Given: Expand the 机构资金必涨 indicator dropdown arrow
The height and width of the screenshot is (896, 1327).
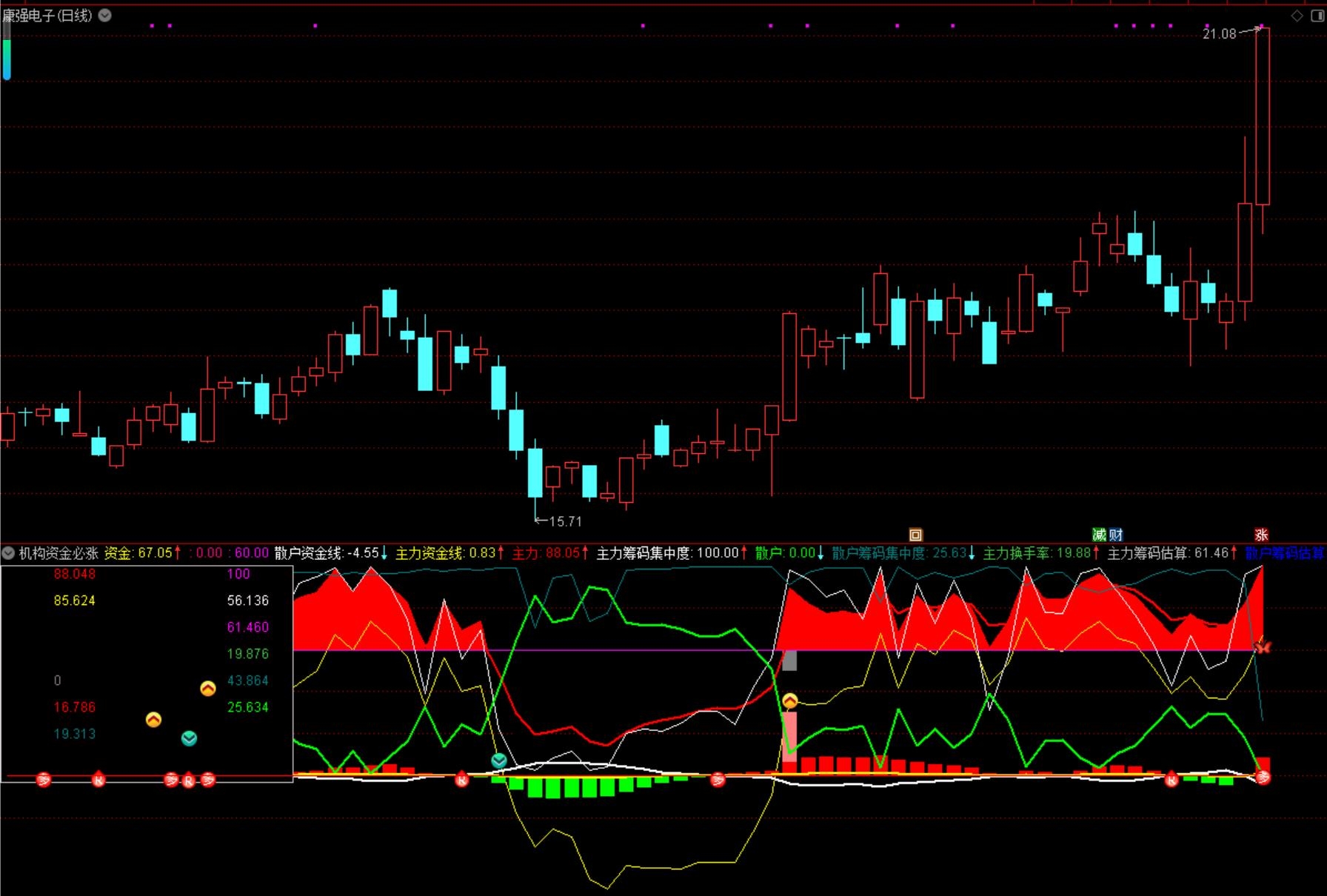Looking at the screenshot, I should coord(8,552).
